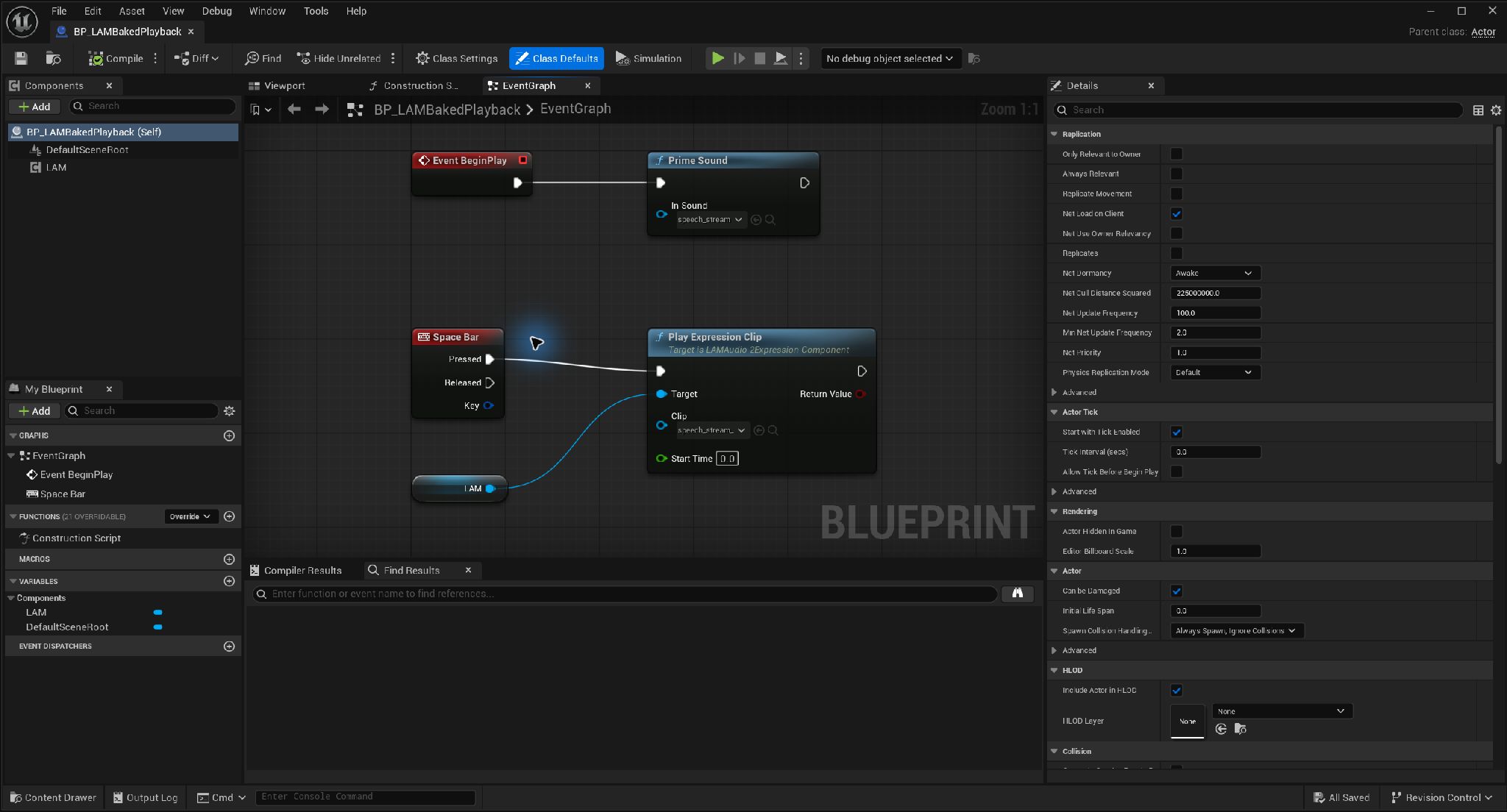Image resolution: width=1507 pixels, height=812 pixels.
Task: Browse to the speech_stream sound in Prime Sound node
Action: coord(770,219)
